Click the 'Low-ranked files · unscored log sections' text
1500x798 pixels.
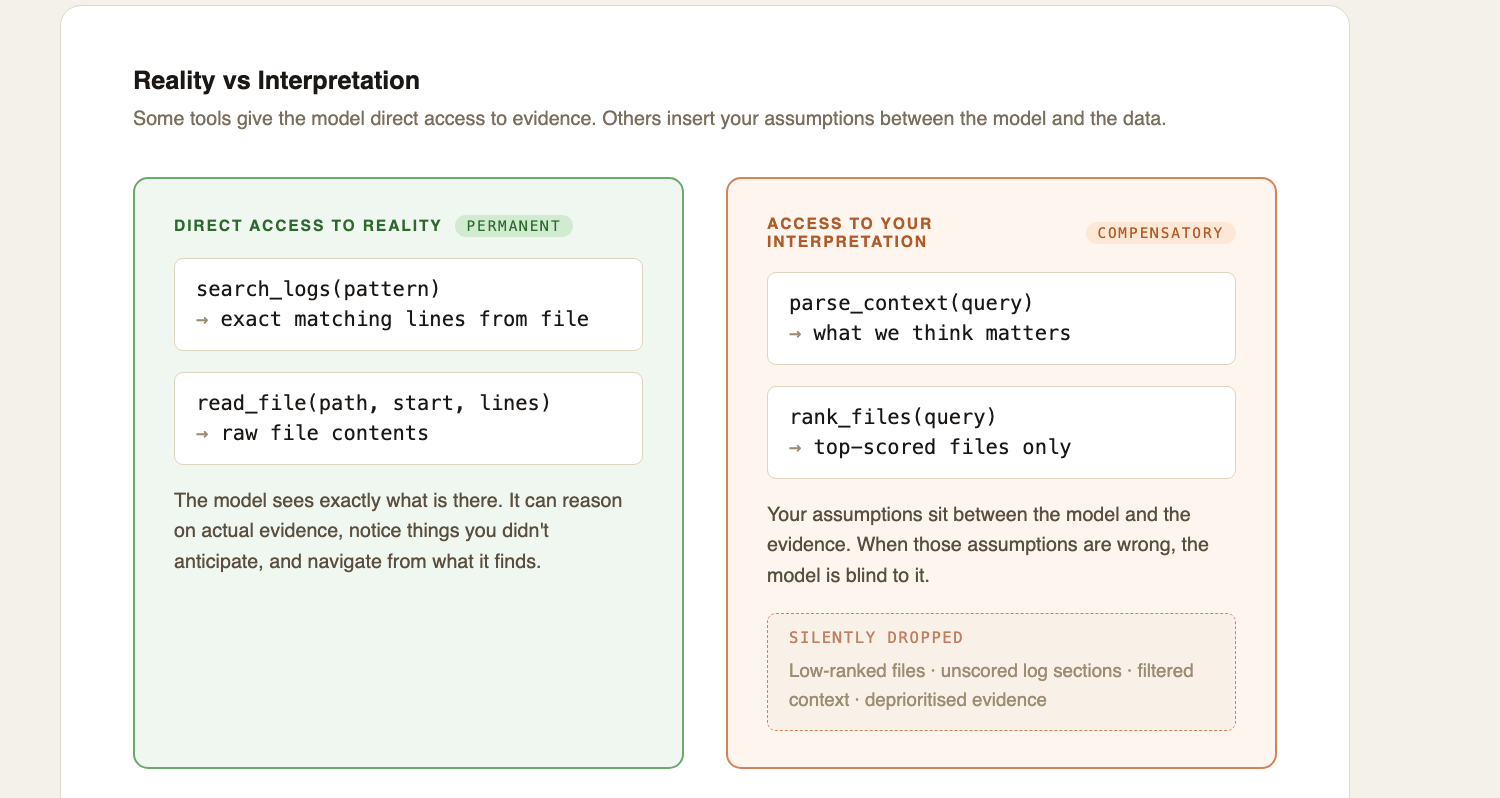(991, 685)
